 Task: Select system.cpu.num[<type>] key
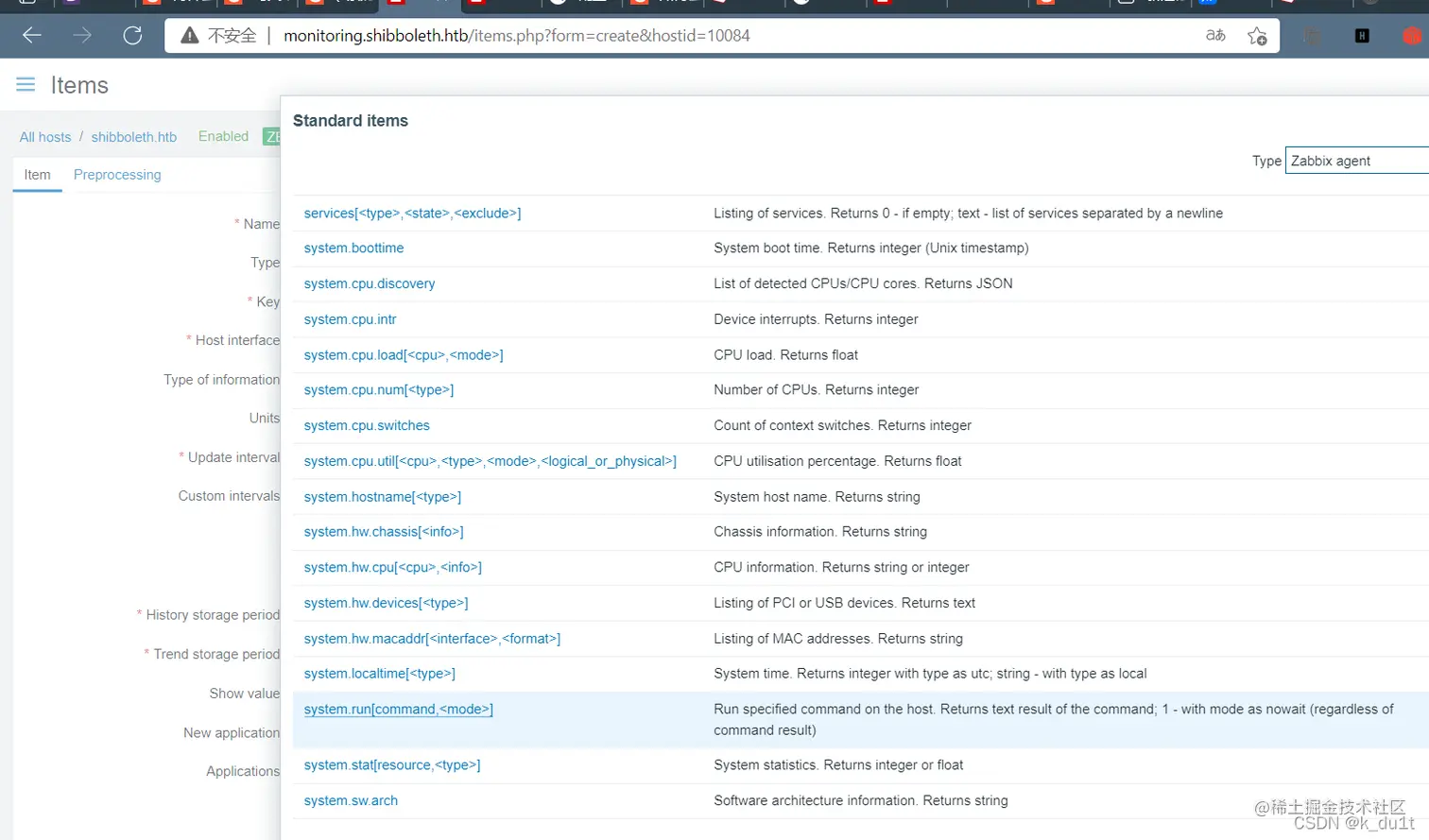(379, 390)
